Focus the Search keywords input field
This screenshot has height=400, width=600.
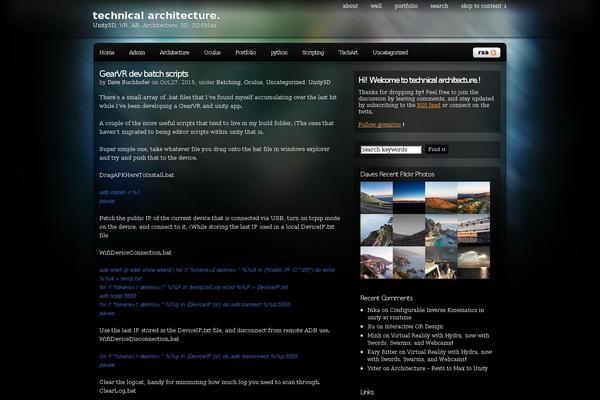pyautogui.click(x=391, y=150)
